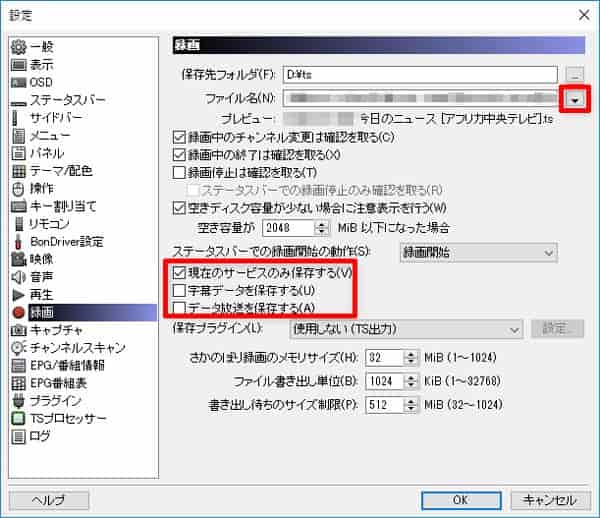The height and width of the screenshot is (518, 600).
Task: Open キャプチャ camera icon
Action: [18, 330]
